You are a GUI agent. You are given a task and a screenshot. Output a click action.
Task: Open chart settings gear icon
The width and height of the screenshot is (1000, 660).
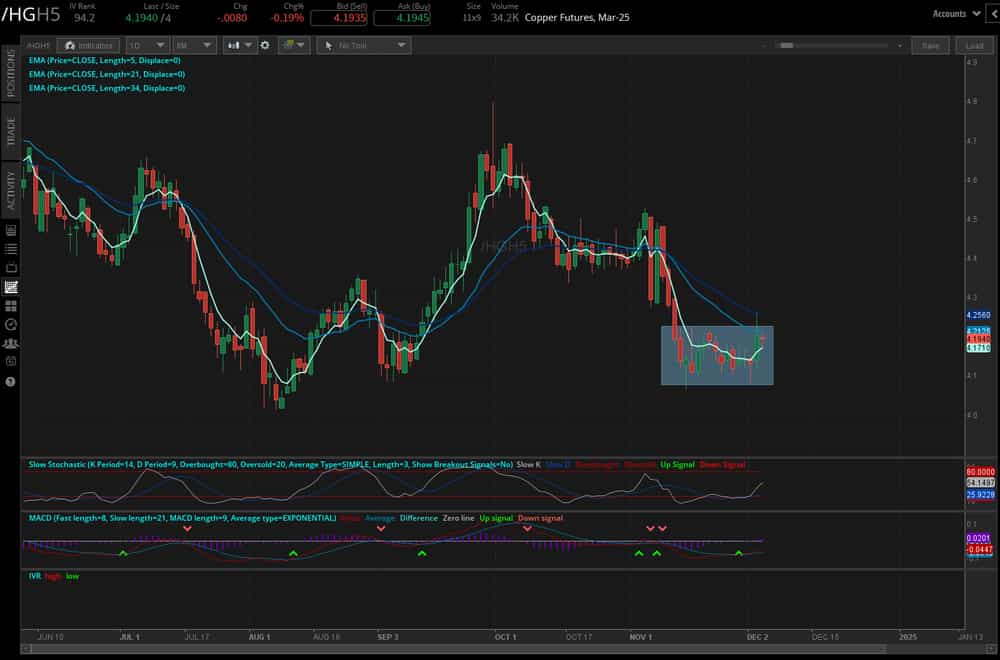265,45
